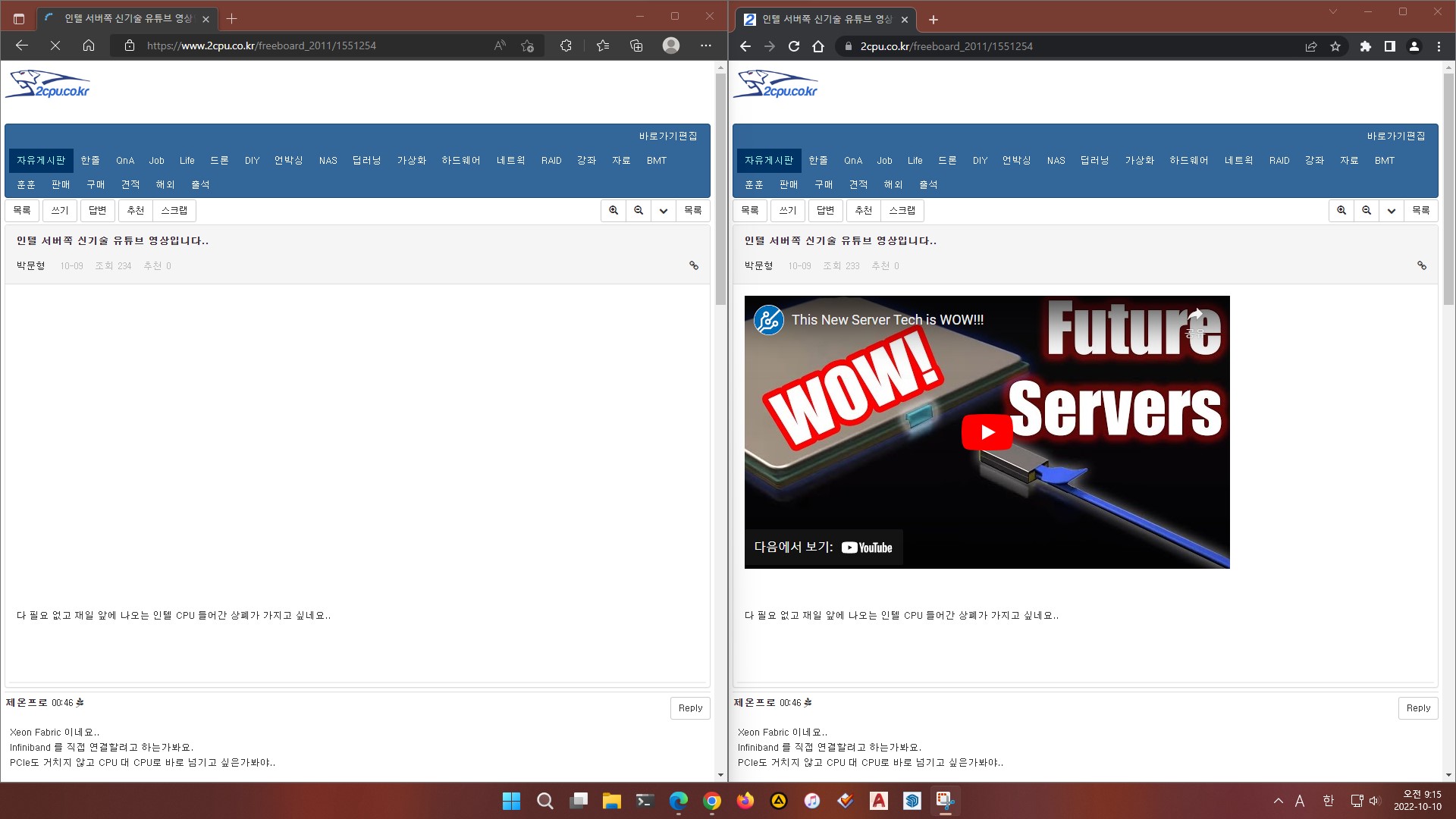The width and height of the screenshot is (1456, 819).
Task: Click zoom out magnifier in left page
Action: [x=639, y=210]
